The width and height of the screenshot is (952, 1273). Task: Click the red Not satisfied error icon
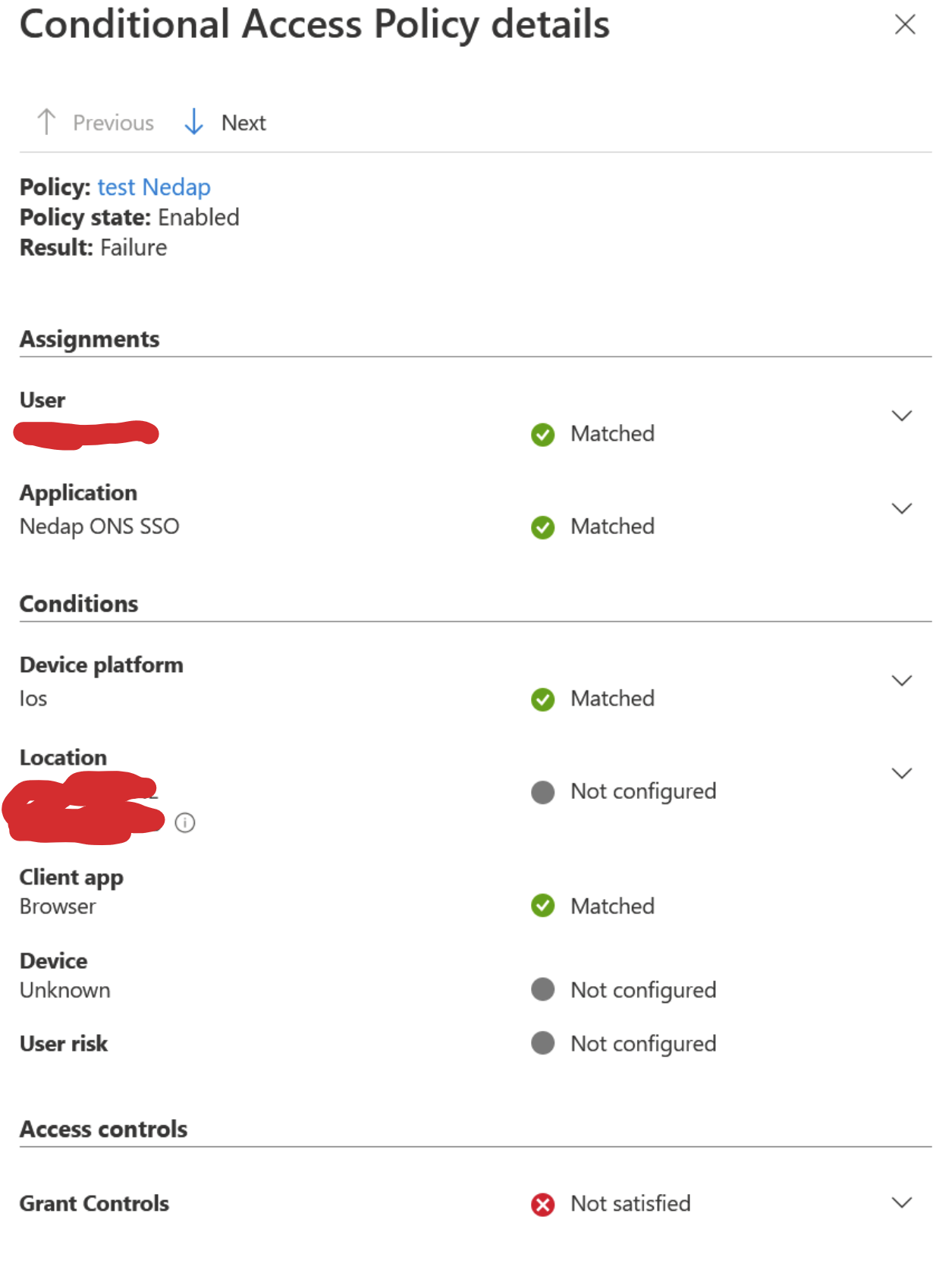(542, 1205)
